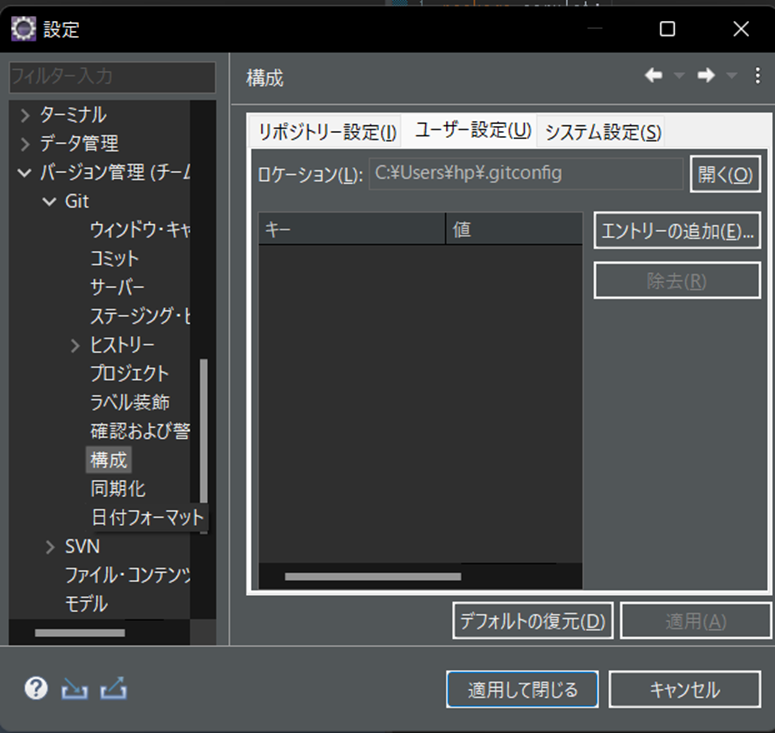Screen dimensions: 775x733
Task: Expand the データ管理 tree node
Action: (x=25, y=144)
